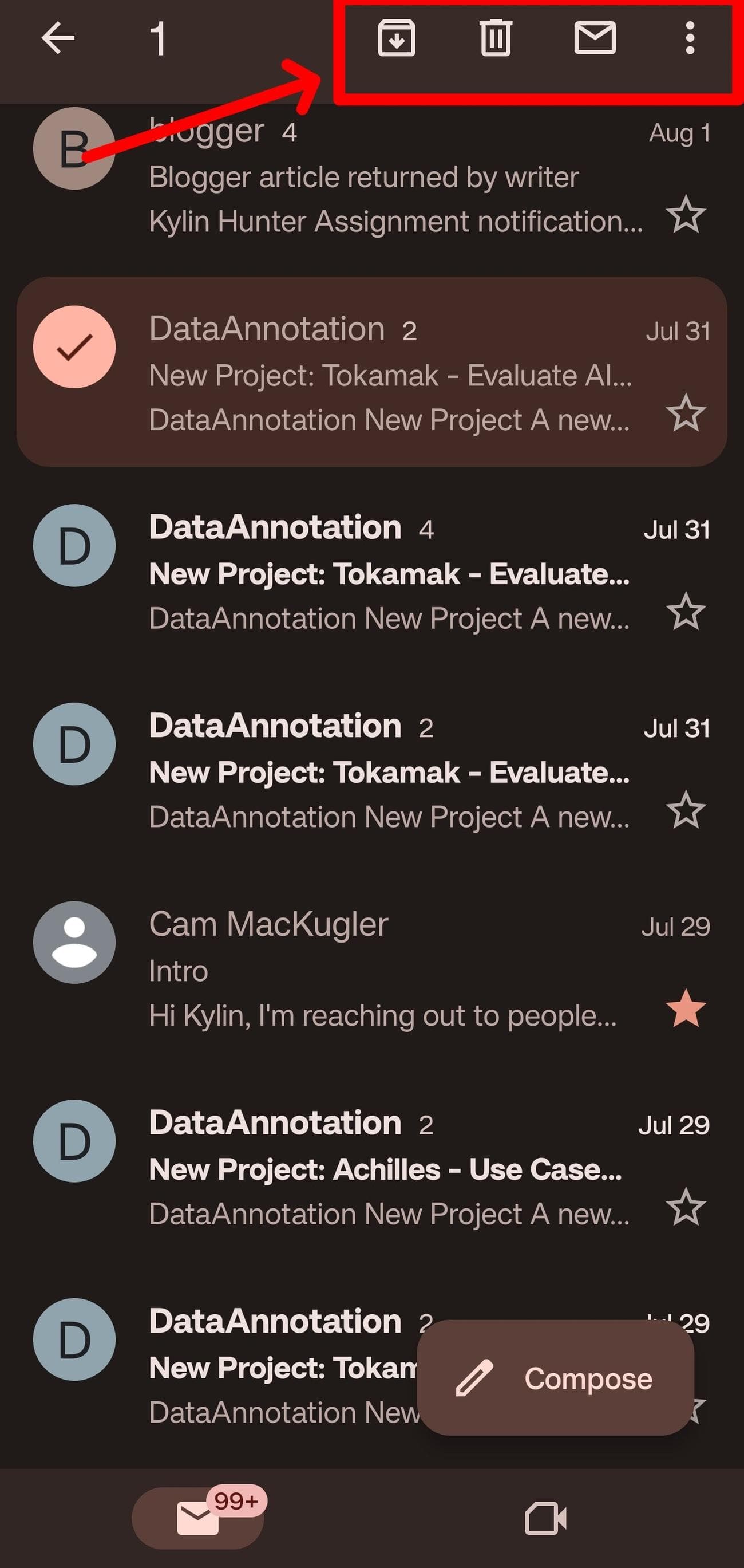744x1568 pixels.
Task: Open the Mail tab with 99+ badge
Action: tap(197, 1518)
